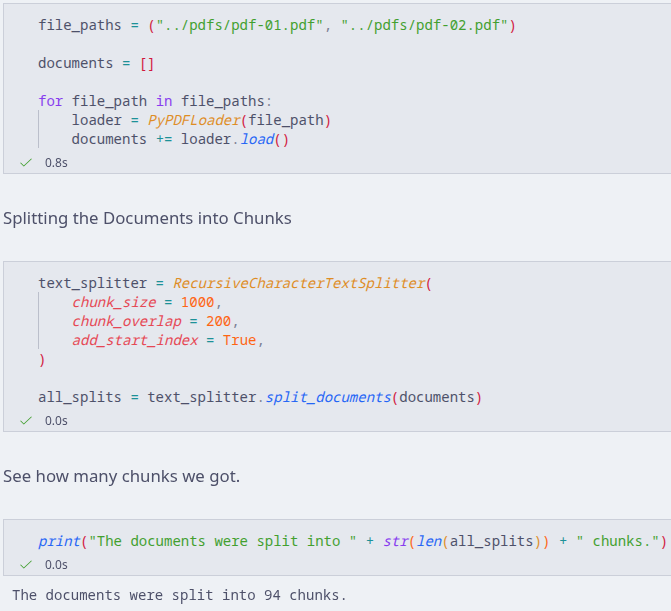Click the green success checkmark beside 0.8s
The width and height of the screenshot is (671, 611).
pyautogui.click(x=26, y=163)
